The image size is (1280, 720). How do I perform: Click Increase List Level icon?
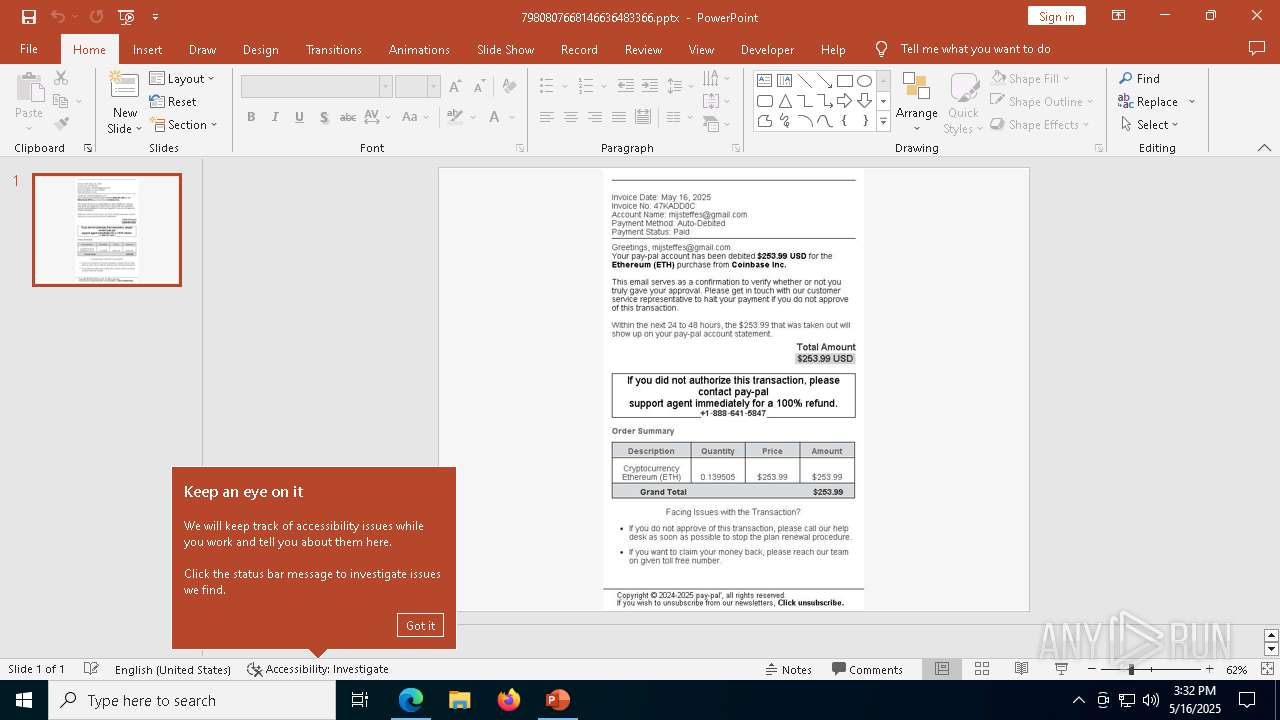(650, 86)
